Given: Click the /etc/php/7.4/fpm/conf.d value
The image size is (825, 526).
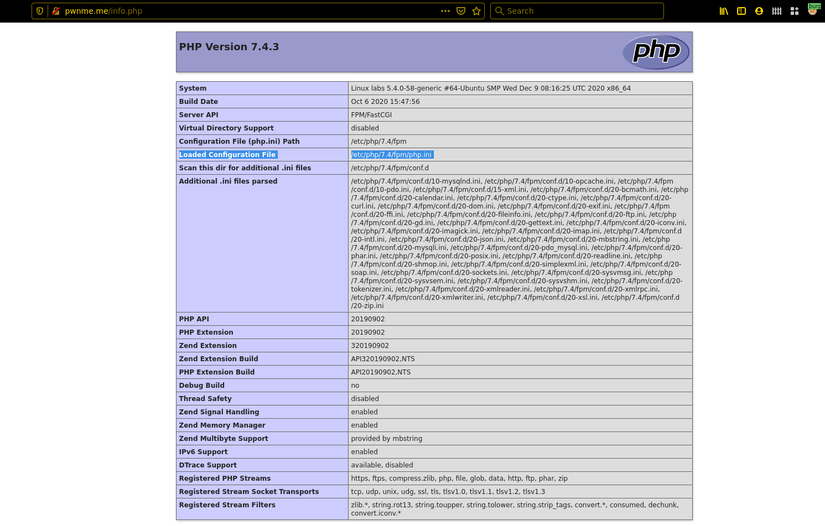Looking at the screenshot, I should tap(390, 168).
